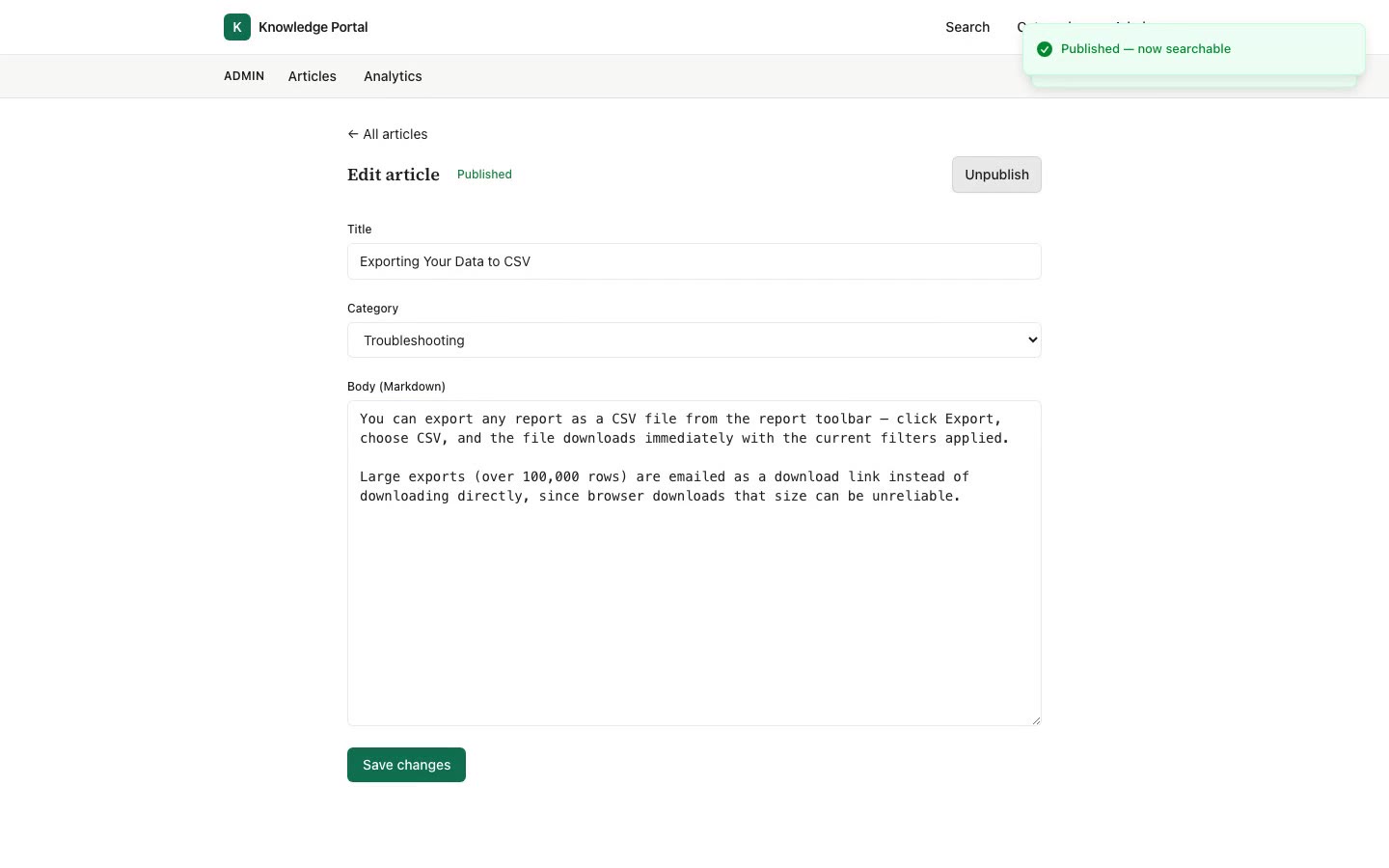Go back via All articles link
The width and height of the screenshot is (1389, 868).
388,134
